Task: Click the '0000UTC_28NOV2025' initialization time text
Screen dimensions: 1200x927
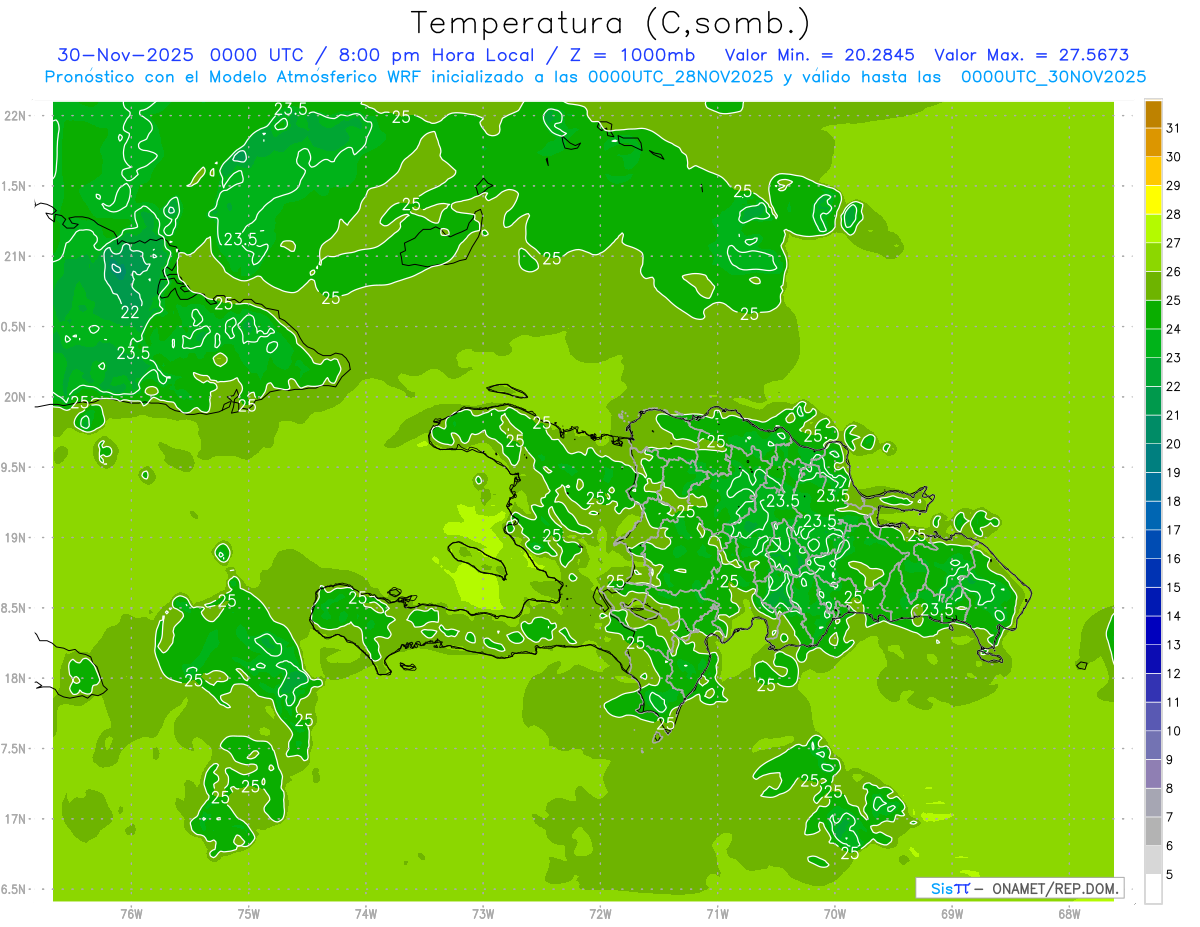Action: [x=680, y=77]
